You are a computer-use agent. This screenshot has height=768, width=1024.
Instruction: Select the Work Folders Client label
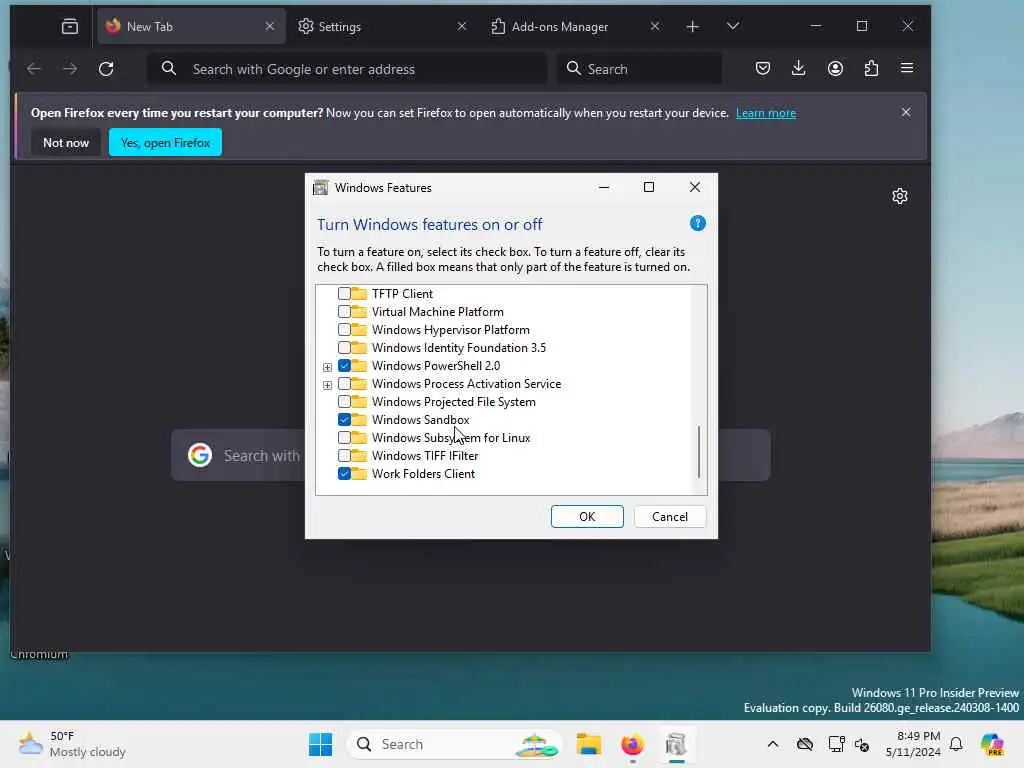(423, 473)
